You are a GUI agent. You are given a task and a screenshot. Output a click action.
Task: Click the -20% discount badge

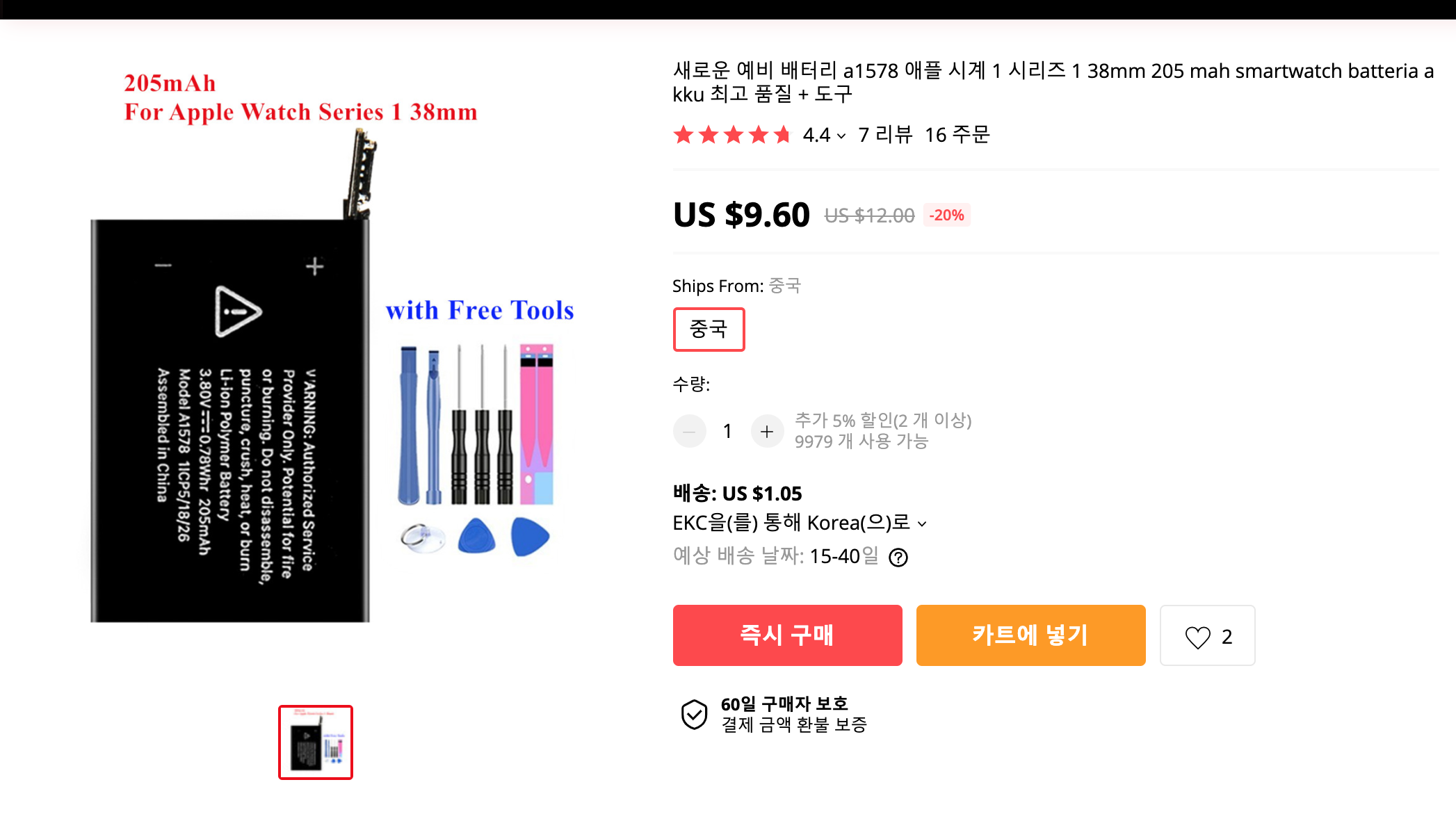click(x=946, y=216)
